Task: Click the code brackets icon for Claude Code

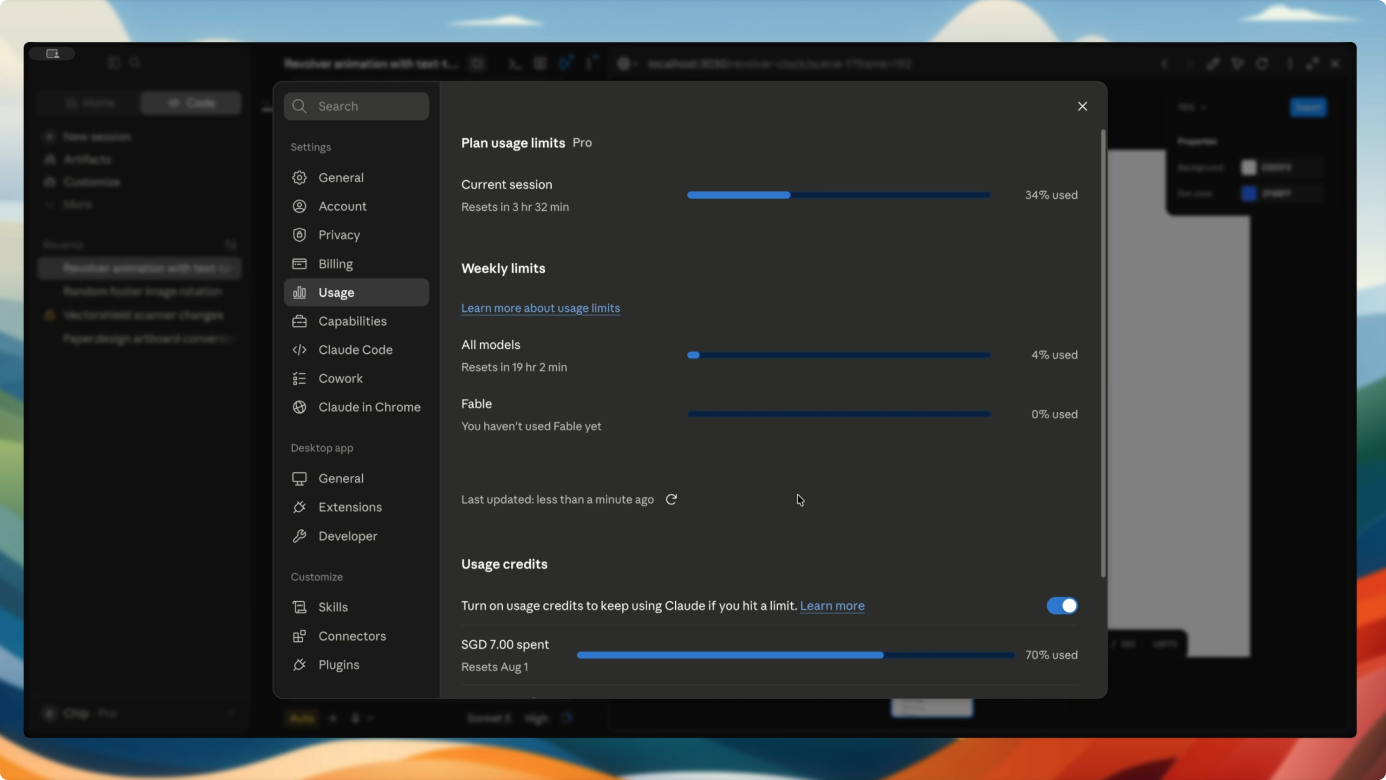Action: (x=299, y=350)
